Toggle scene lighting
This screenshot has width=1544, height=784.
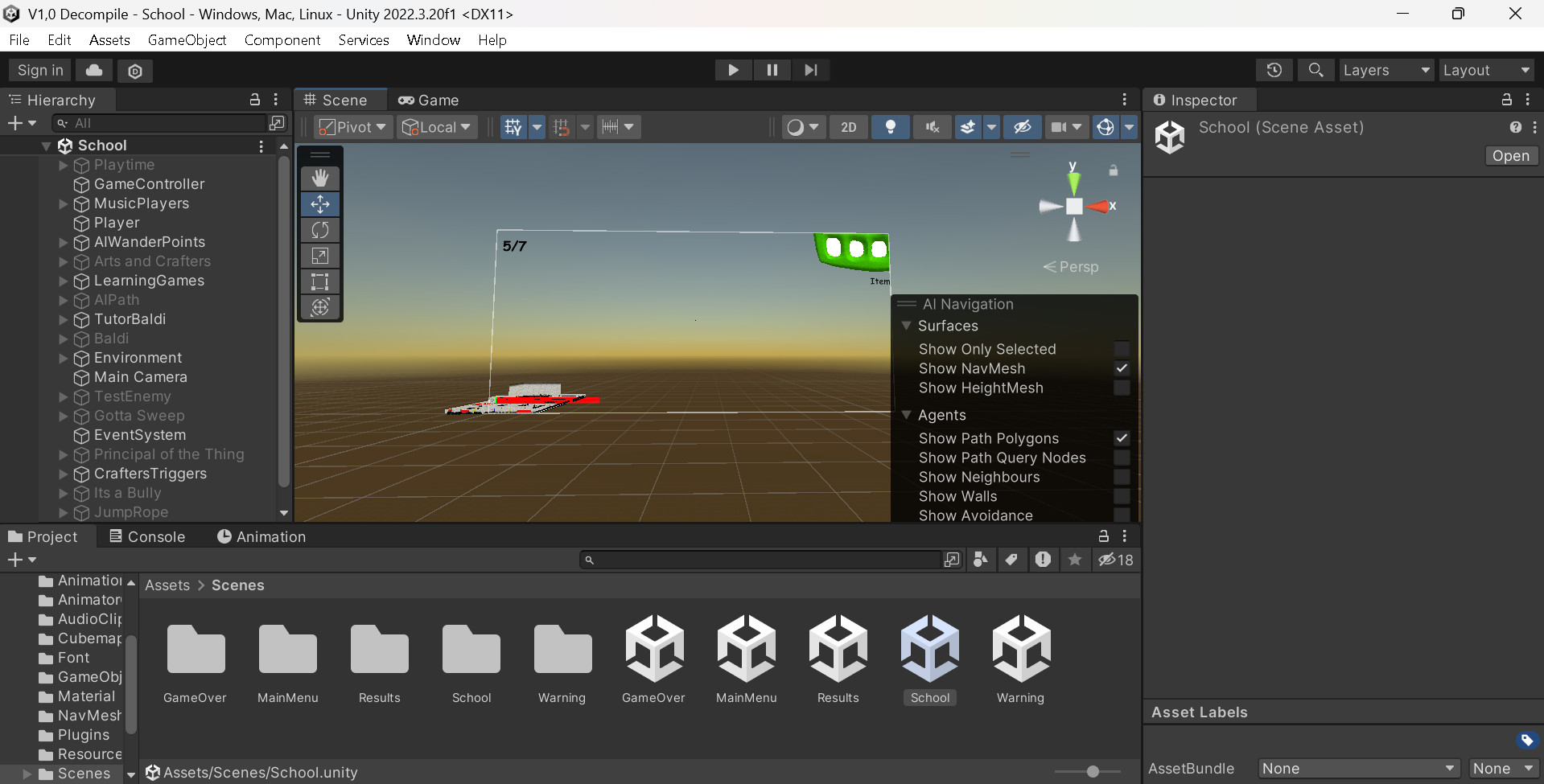[890, 126]
